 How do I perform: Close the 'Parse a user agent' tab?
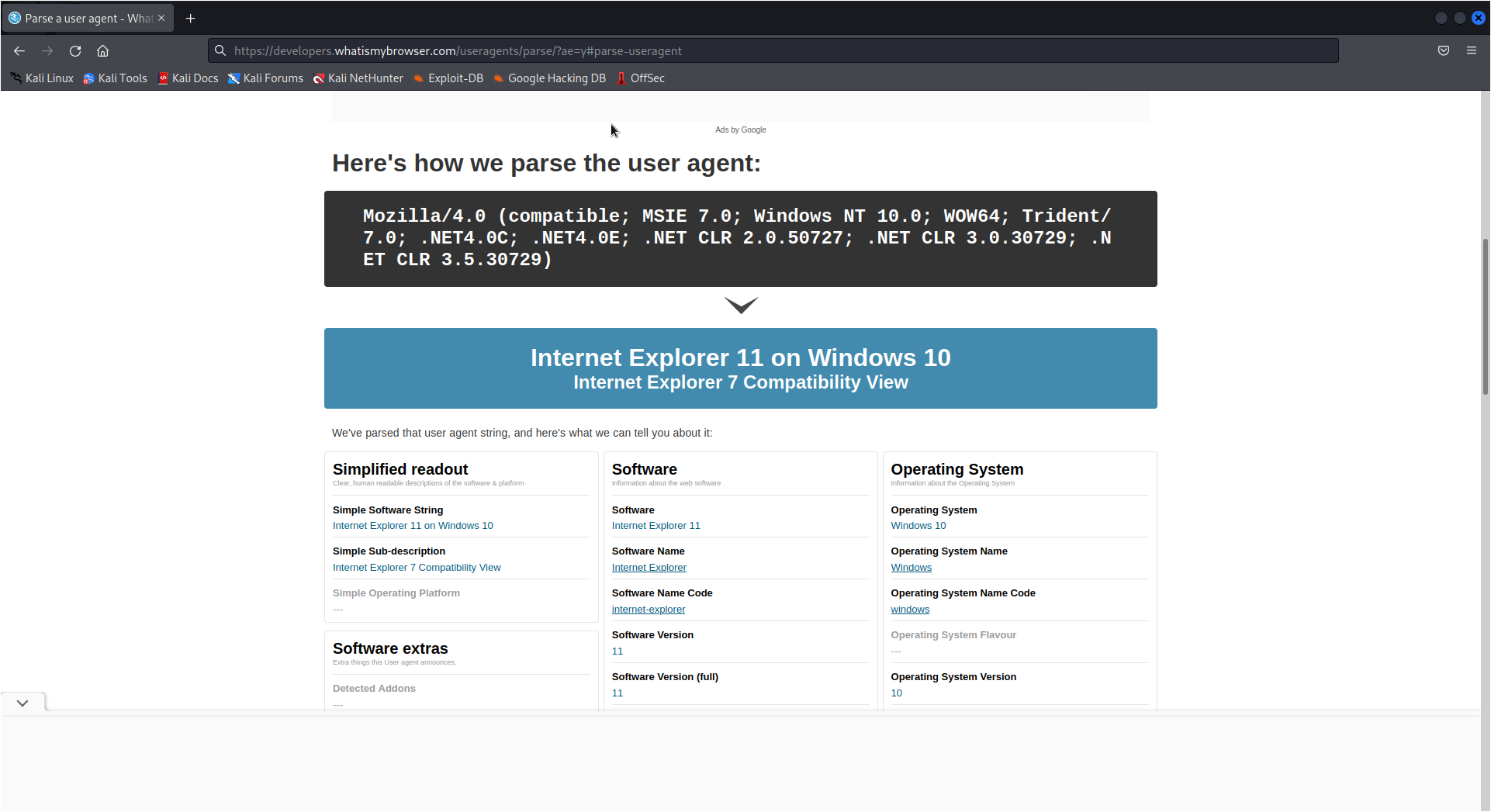pos(161,18)
